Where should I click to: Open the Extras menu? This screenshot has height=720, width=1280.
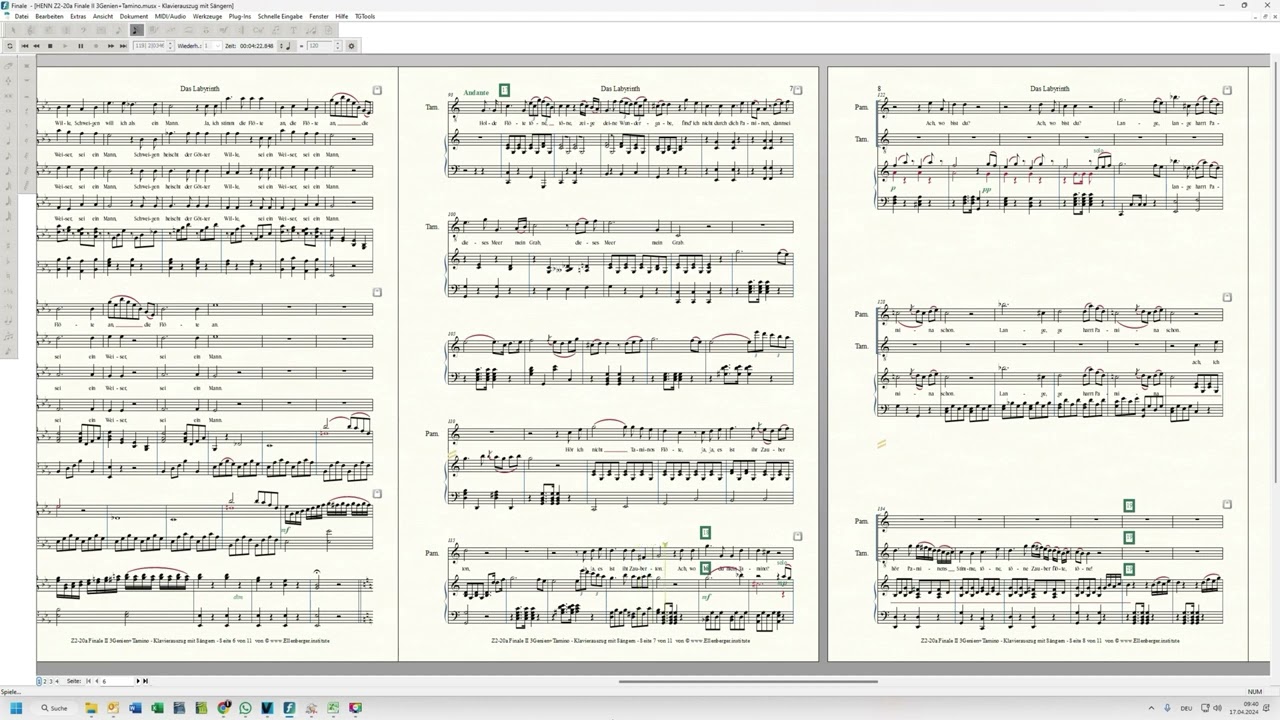pos(78,17)
